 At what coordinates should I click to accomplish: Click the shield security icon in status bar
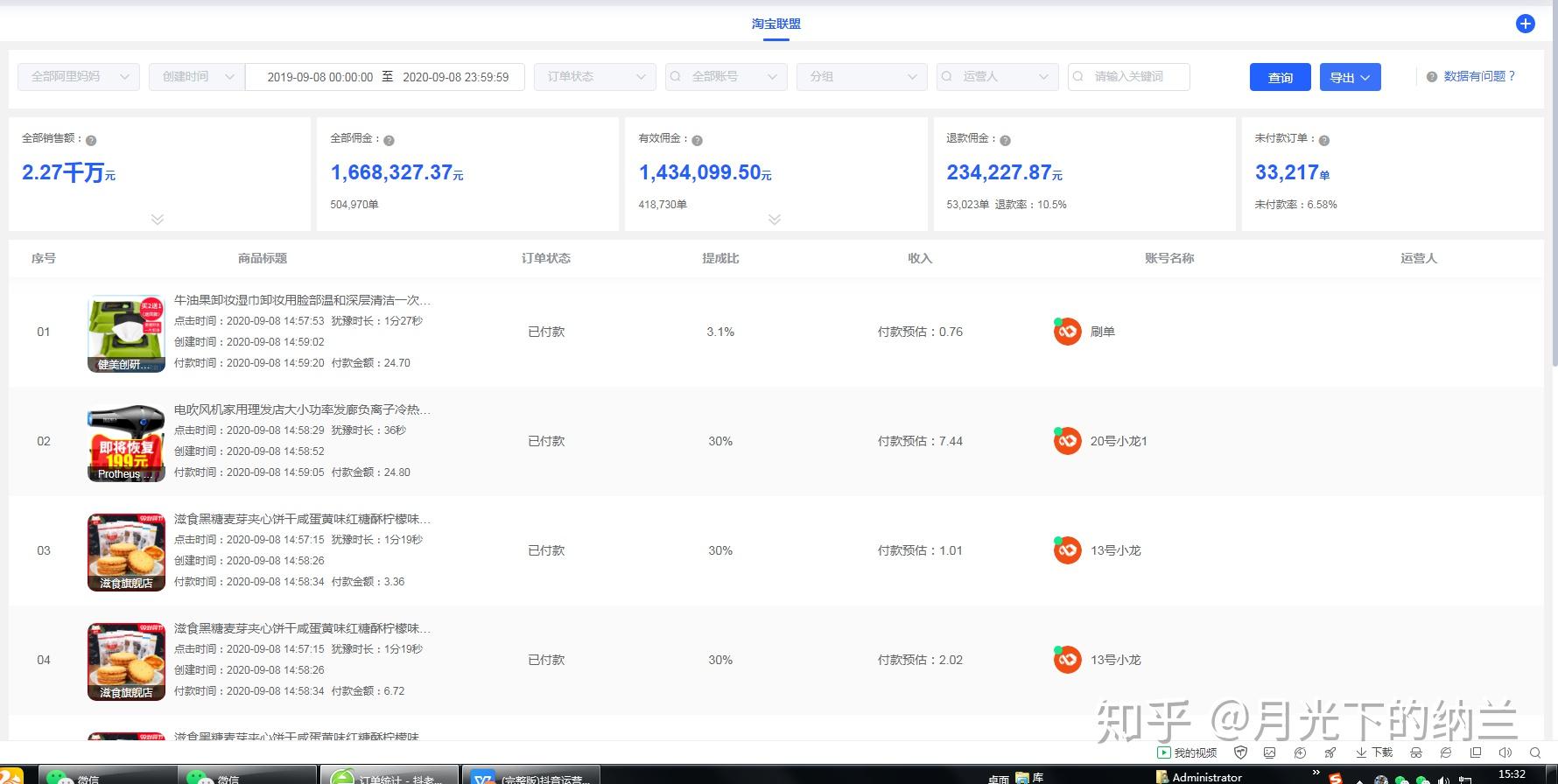pos(1240,752)
